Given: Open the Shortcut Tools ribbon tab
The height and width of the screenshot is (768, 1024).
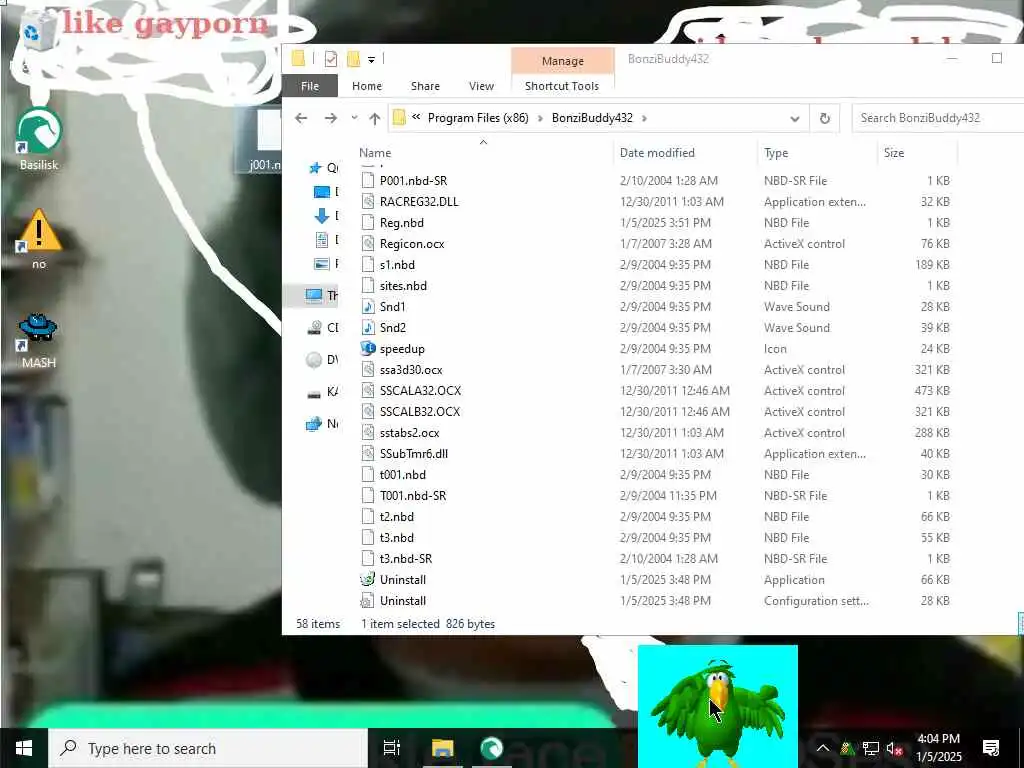Looking at the screenshot, I should [x=562, y=86].
